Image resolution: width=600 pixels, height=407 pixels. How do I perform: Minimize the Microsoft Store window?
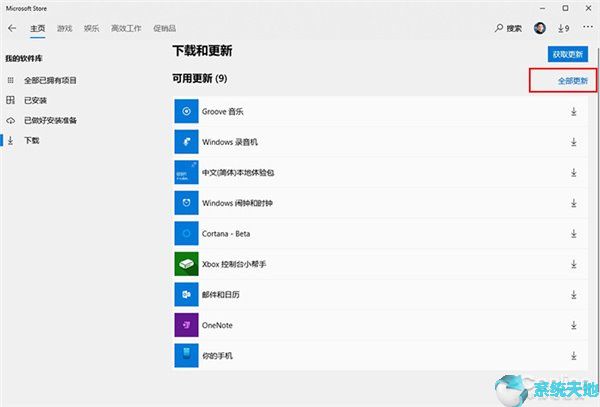coord(543,8)
